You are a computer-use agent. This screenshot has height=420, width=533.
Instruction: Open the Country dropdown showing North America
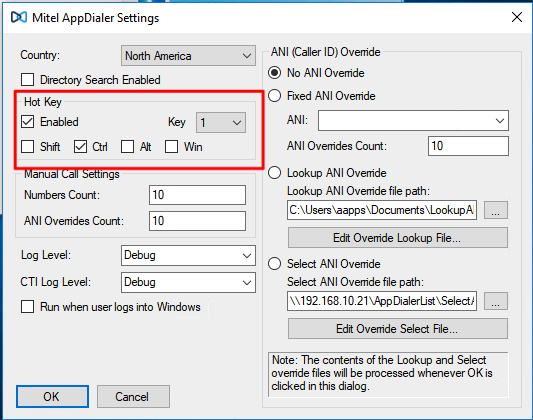pos(188,55)
